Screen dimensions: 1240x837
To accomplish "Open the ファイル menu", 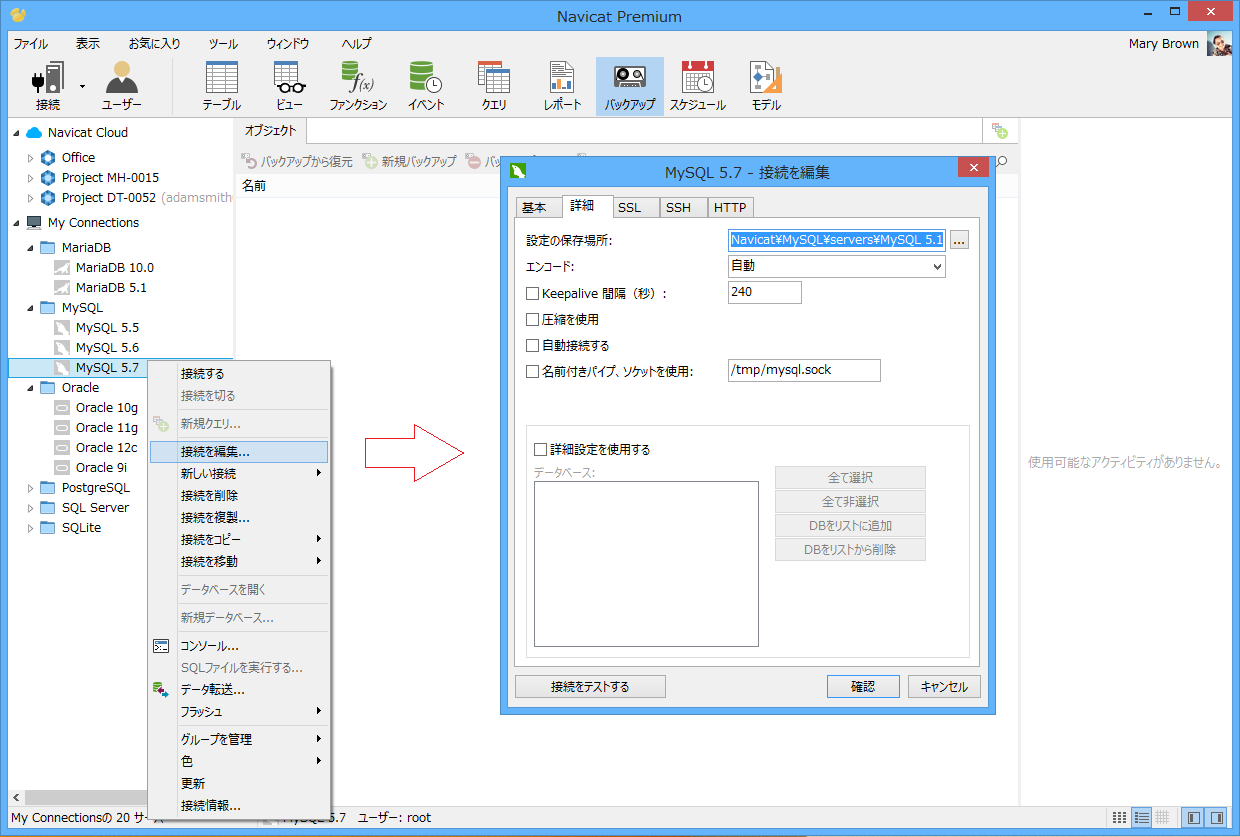I will tap(30, 44).
